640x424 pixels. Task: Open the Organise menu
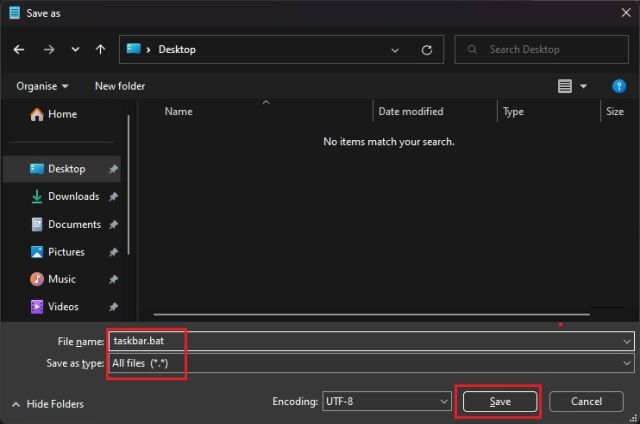click(x=42, y=86)
